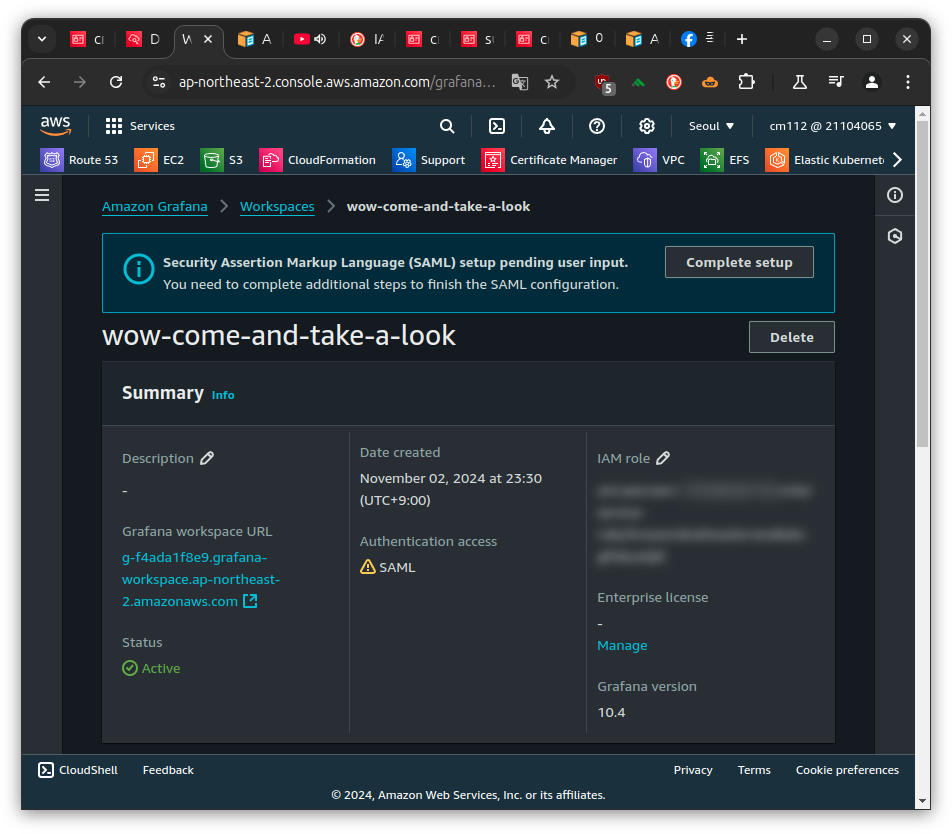Open the browser profile avatar menu
The width and height of the screenshot is (952, 834).
click(872, 82)
